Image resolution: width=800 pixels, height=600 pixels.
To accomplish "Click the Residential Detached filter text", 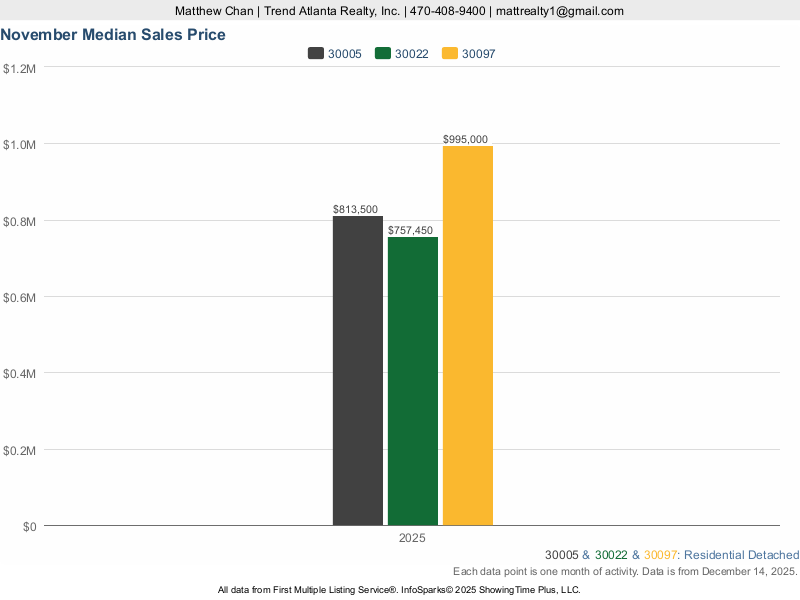I will click(x=742, y=555).
